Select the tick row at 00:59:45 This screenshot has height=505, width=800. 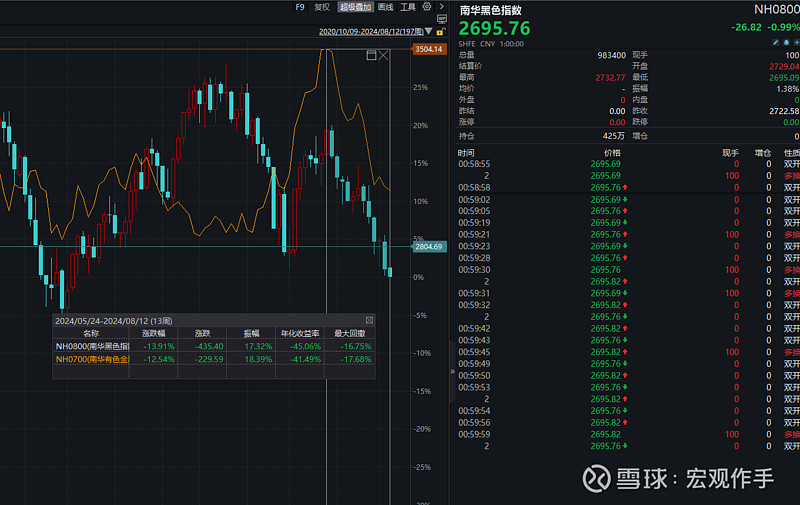[x=628, y=352]
